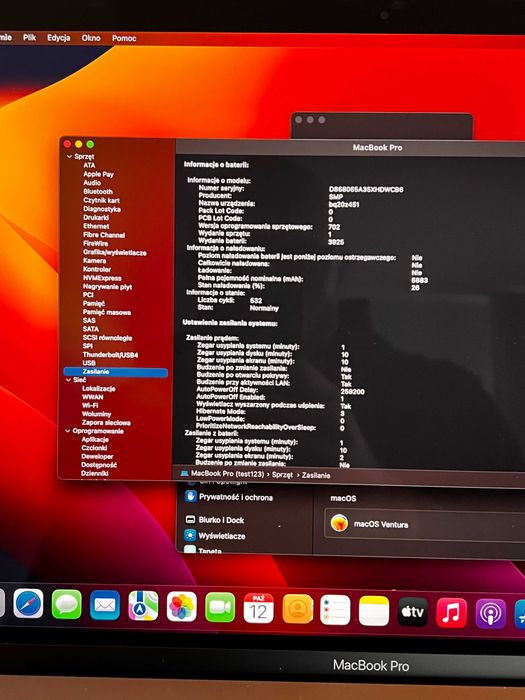525x700 pixels.
Task: Open FaceTime from the Dock
Action: [x=220, y=608]
